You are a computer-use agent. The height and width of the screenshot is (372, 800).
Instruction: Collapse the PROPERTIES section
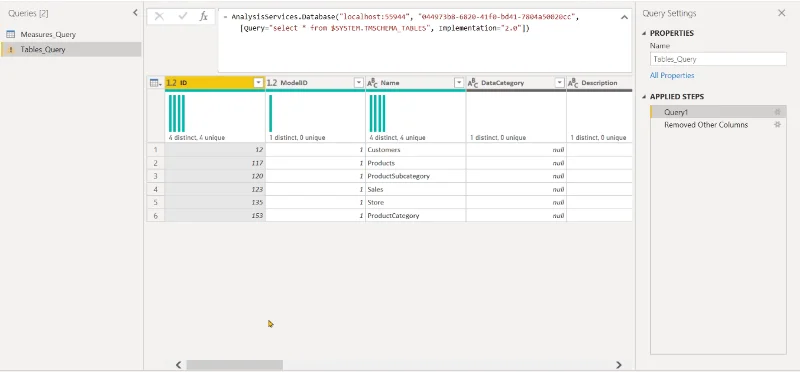[x=644, y=33]
